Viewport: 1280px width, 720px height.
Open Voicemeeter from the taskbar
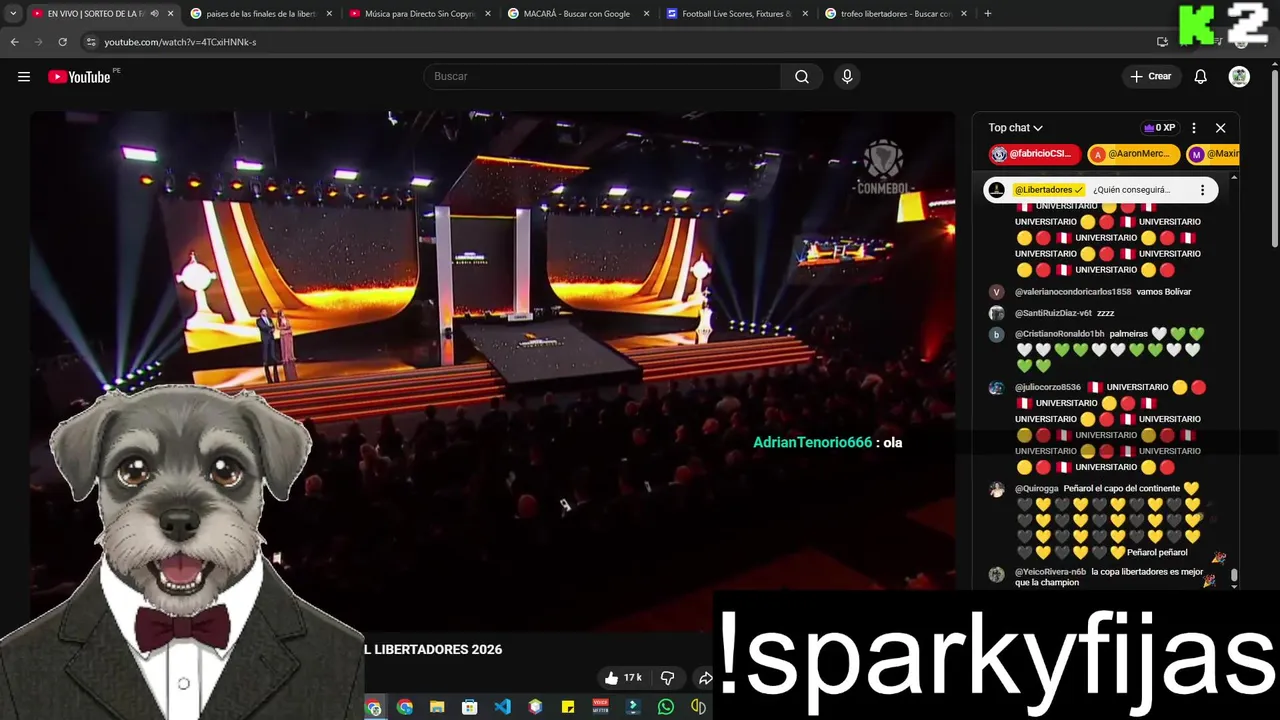(x=601, y=707)
